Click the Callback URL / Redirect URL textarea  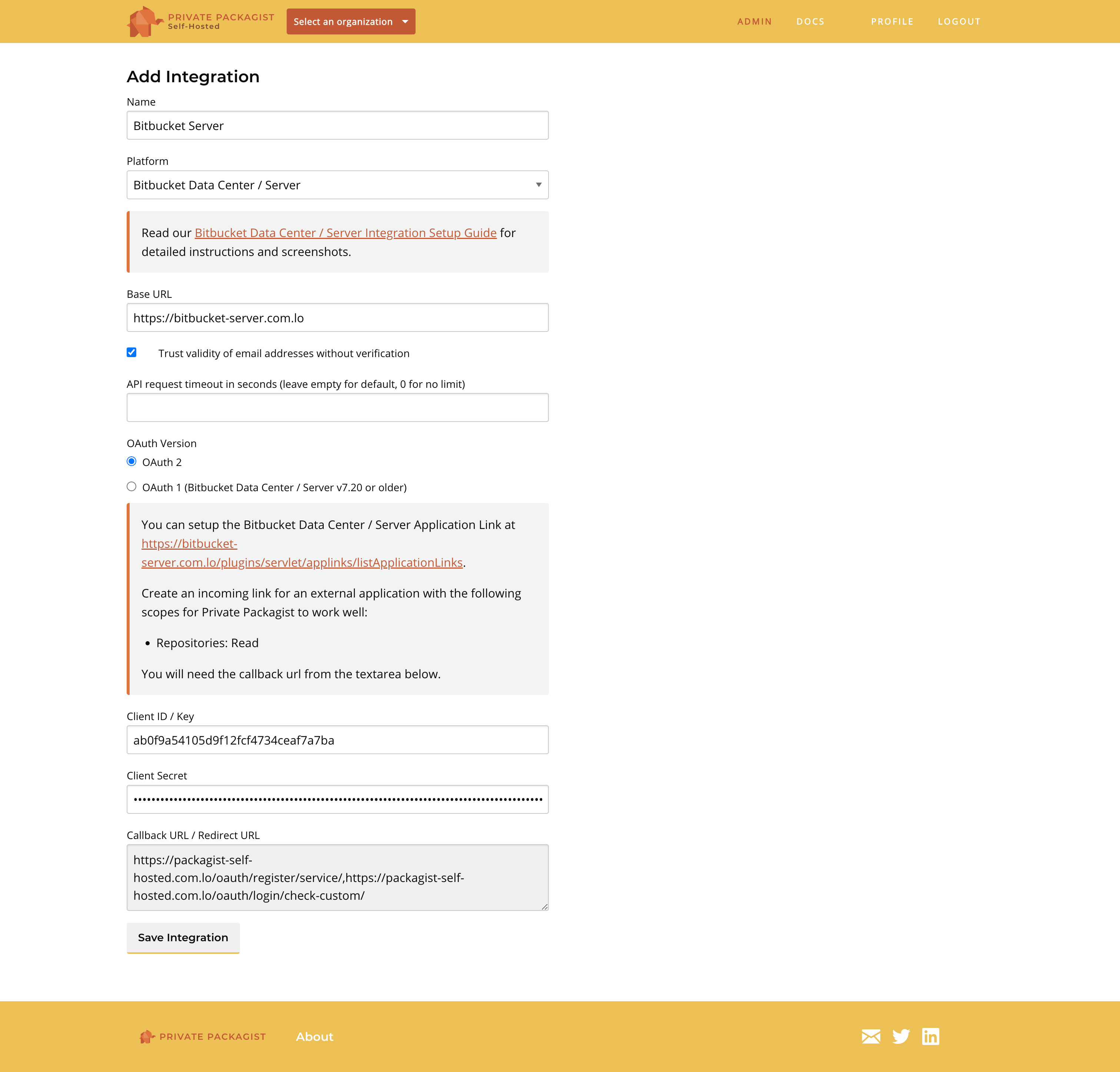coord(338,878)
